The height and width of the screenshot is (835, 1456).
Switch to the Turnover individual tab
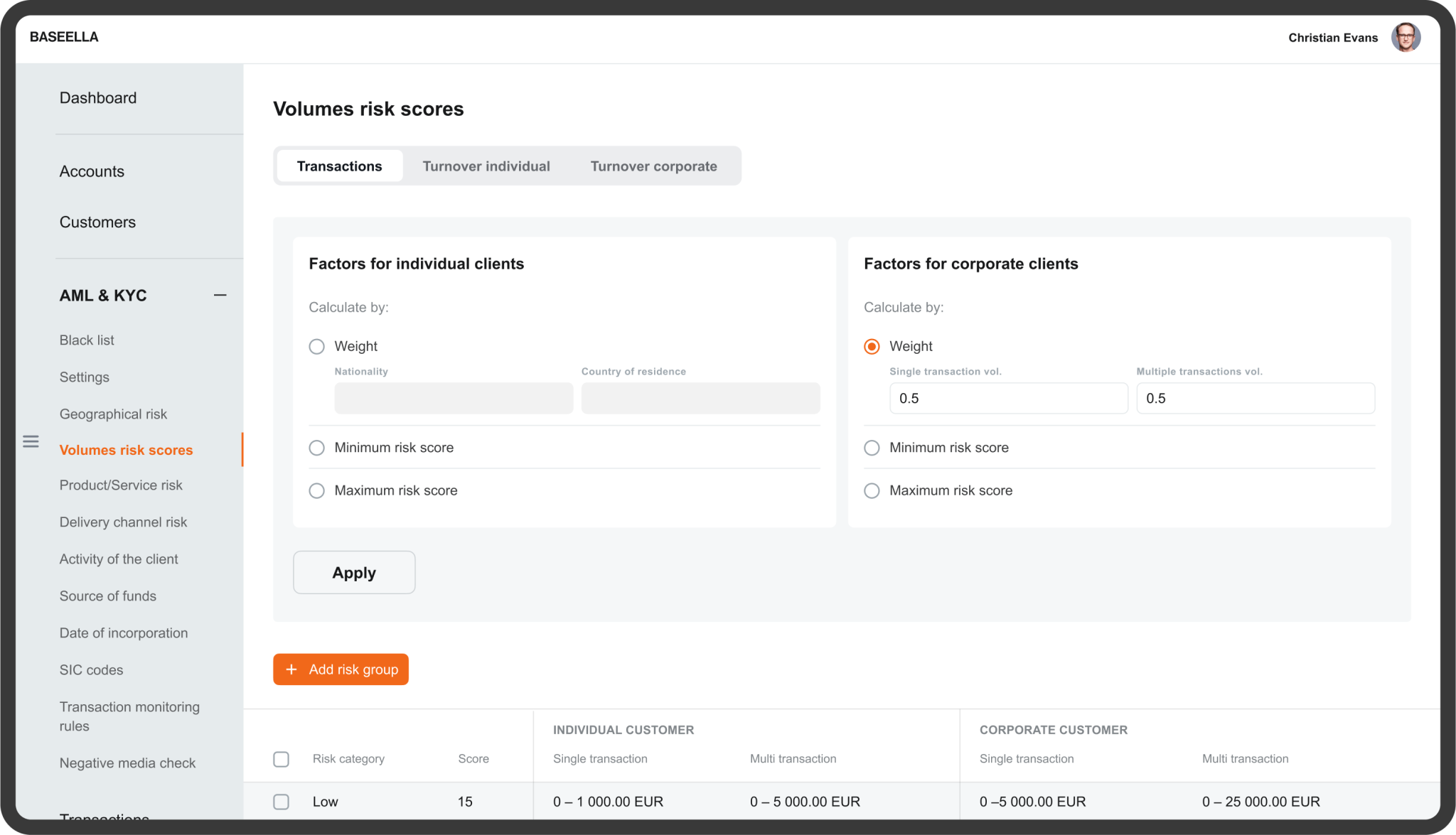[486, 166]
